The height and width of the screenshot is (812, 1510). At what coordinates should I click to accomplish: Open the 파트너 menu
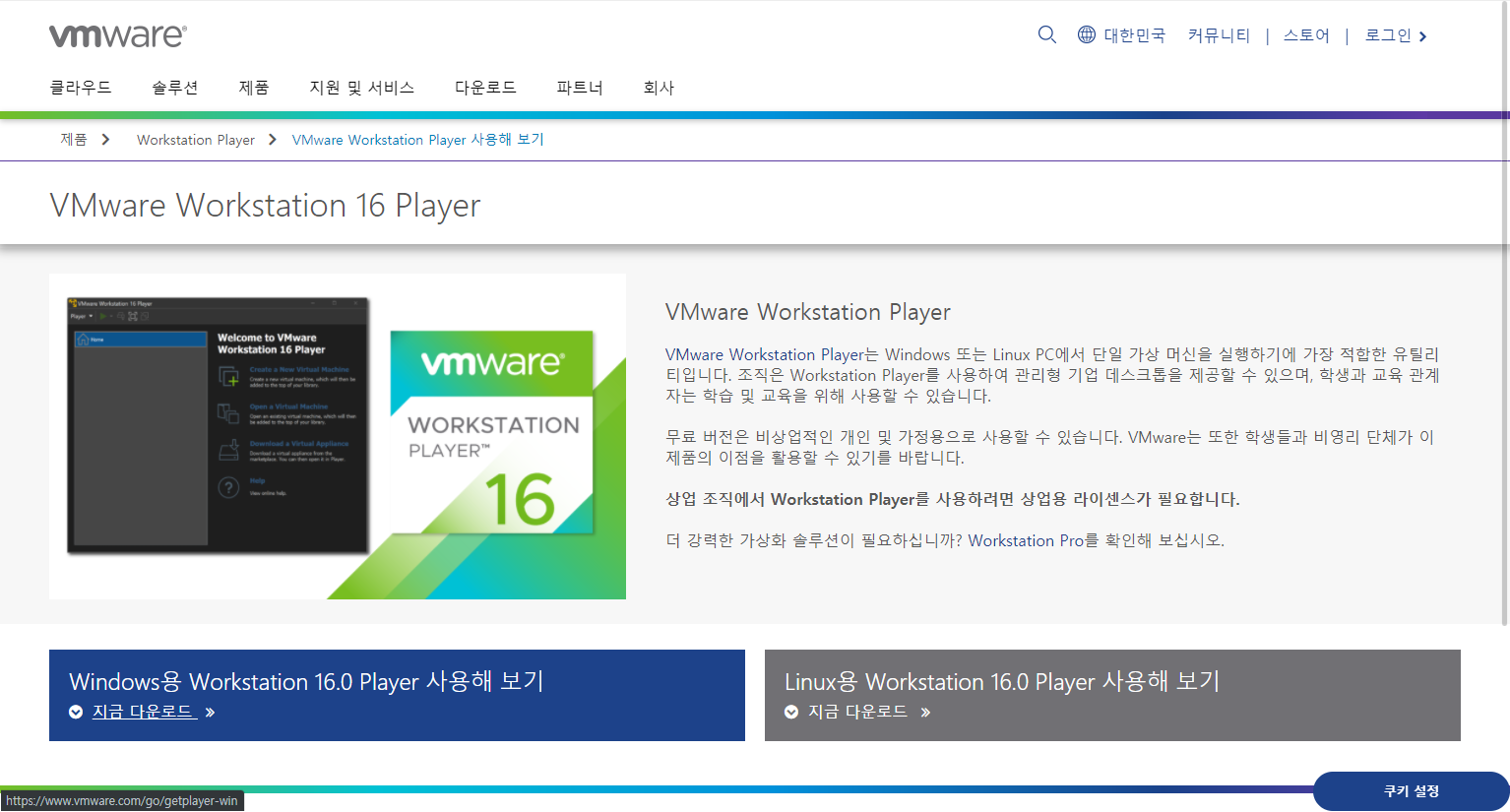[x=580, y=88]
